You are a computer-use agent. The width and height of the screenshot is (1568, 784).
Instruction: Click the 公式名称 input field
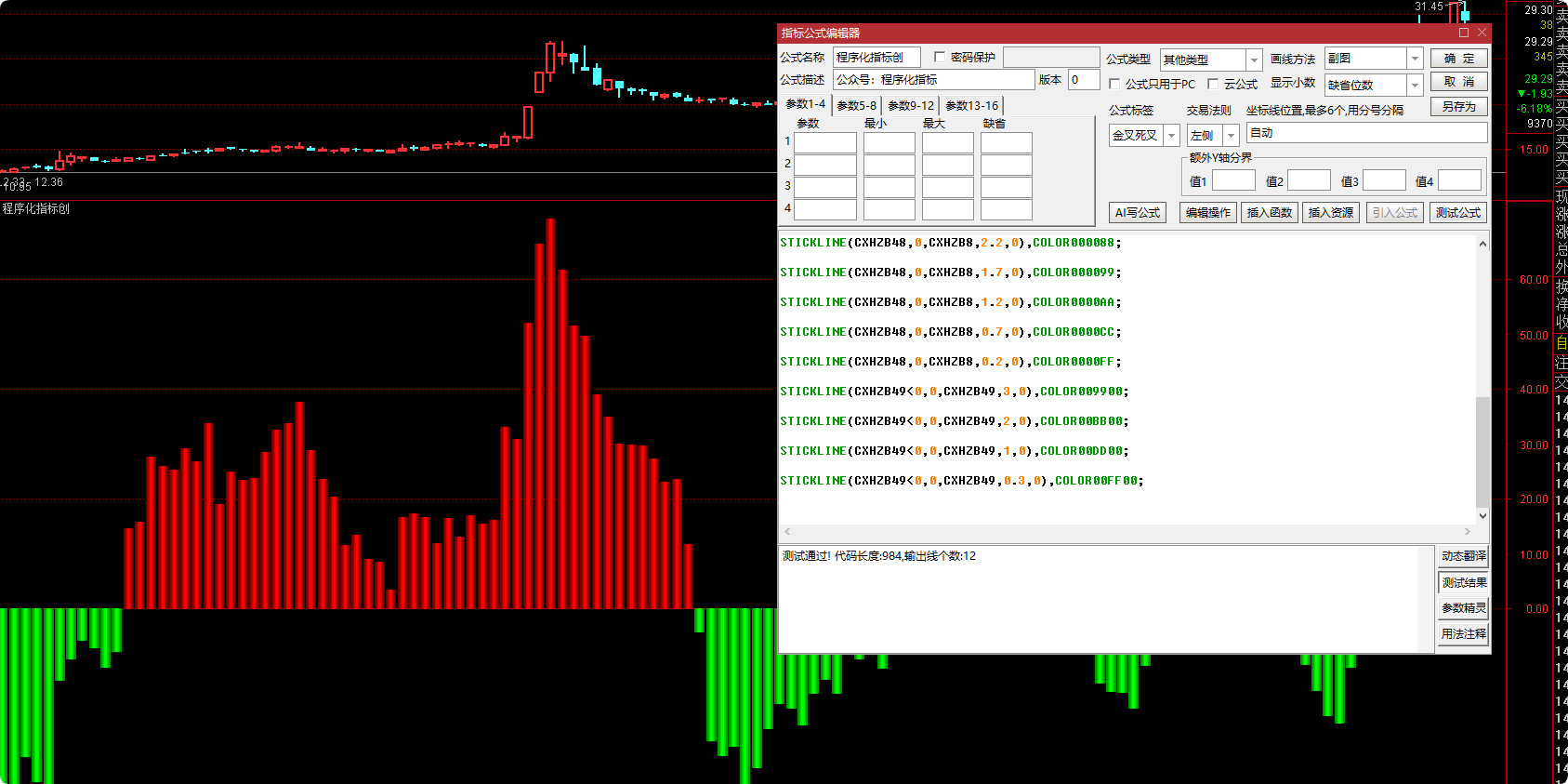coord(876,58)
